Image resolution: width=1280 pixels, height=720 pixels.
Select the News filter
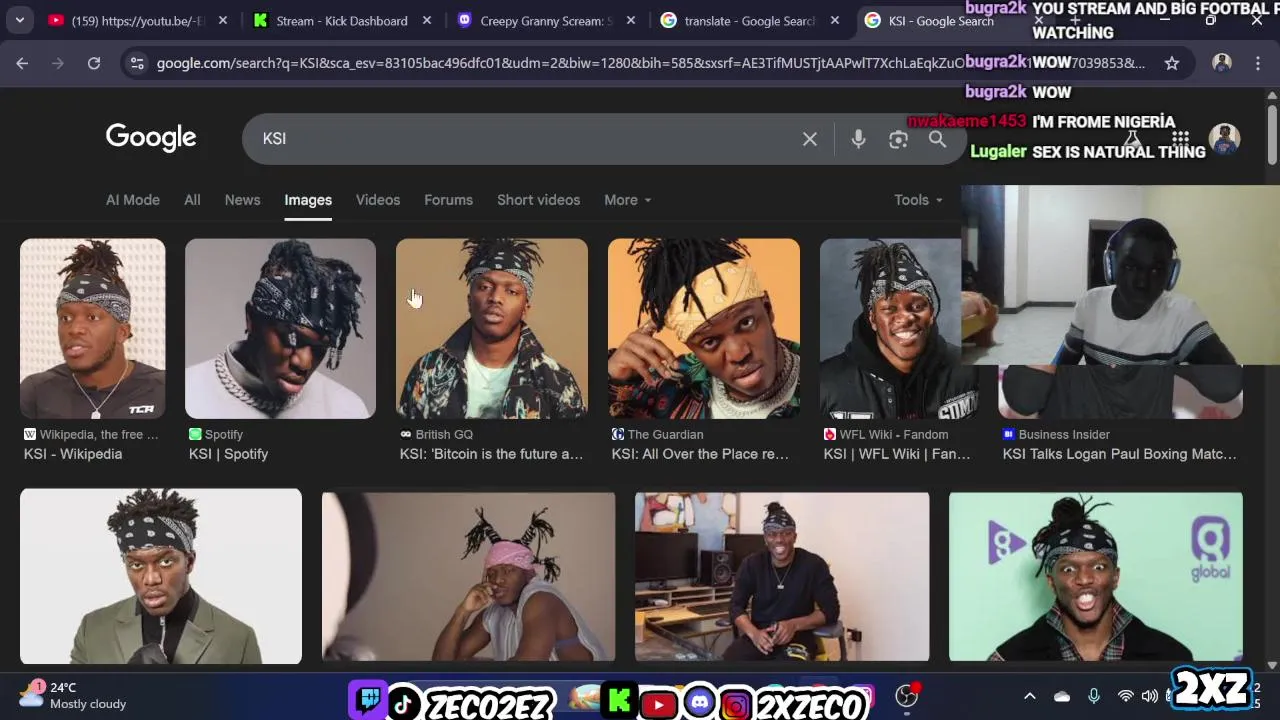click(x=242, y=200)
